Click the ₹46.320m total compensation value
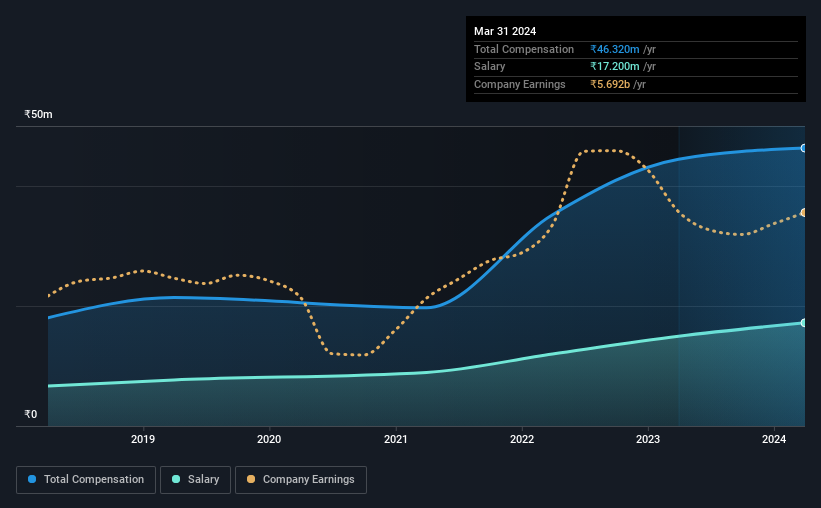Viewport: 821px width, 508px height. (615, 49)
